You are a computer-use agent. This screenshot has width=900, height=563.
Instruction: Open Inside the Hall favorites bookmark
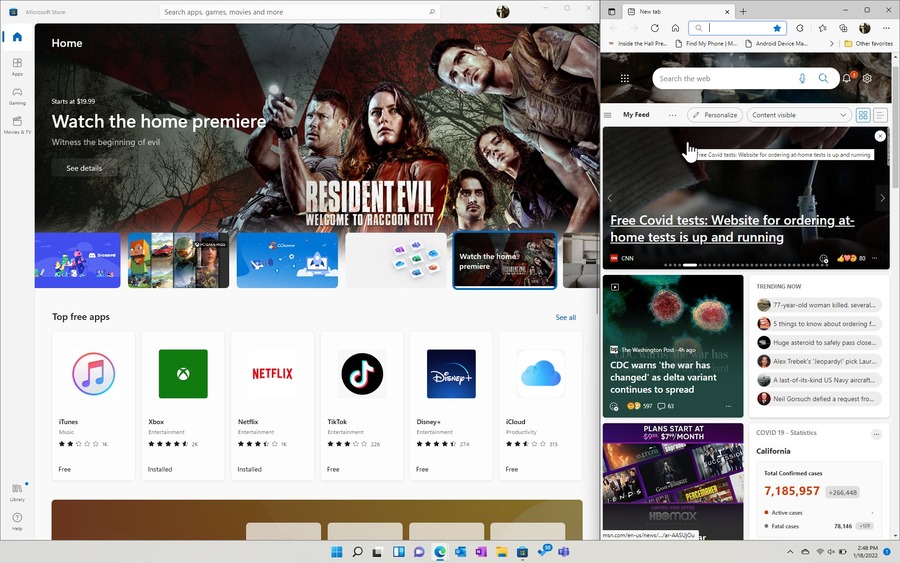[637, 44]
